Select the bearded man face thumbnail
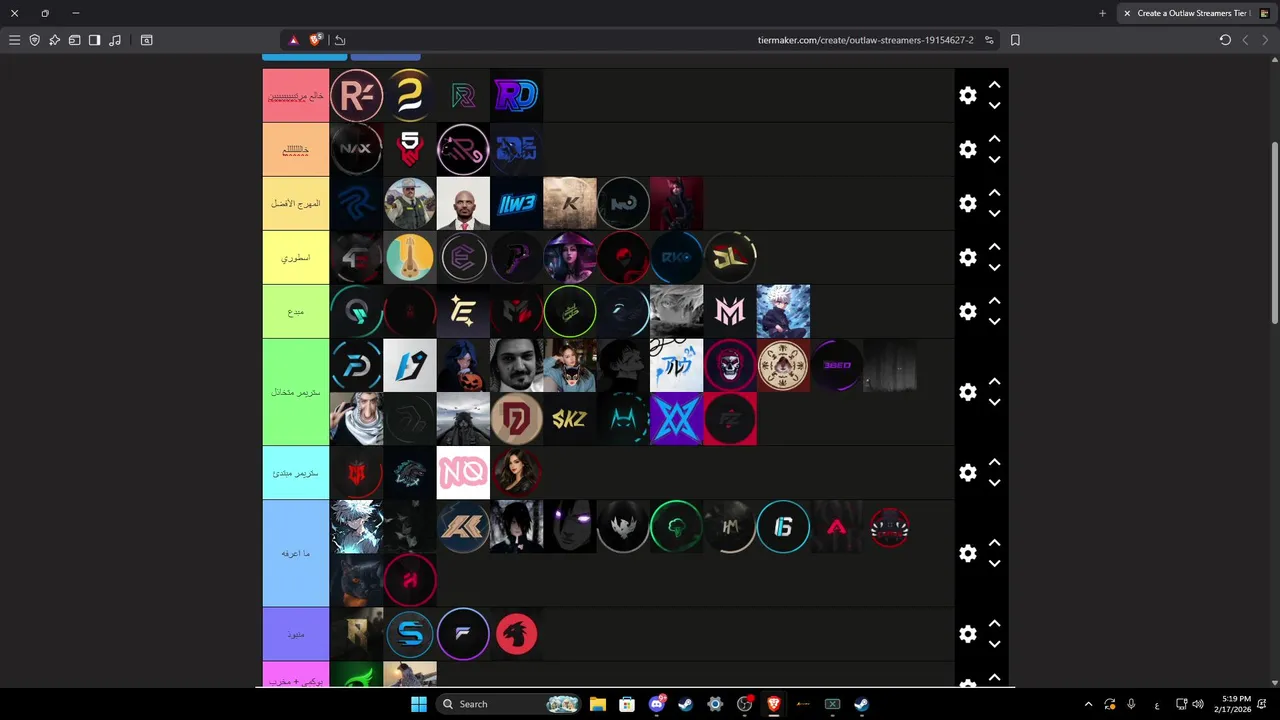This screenshot has width=1280, height=720. (517, 365)
